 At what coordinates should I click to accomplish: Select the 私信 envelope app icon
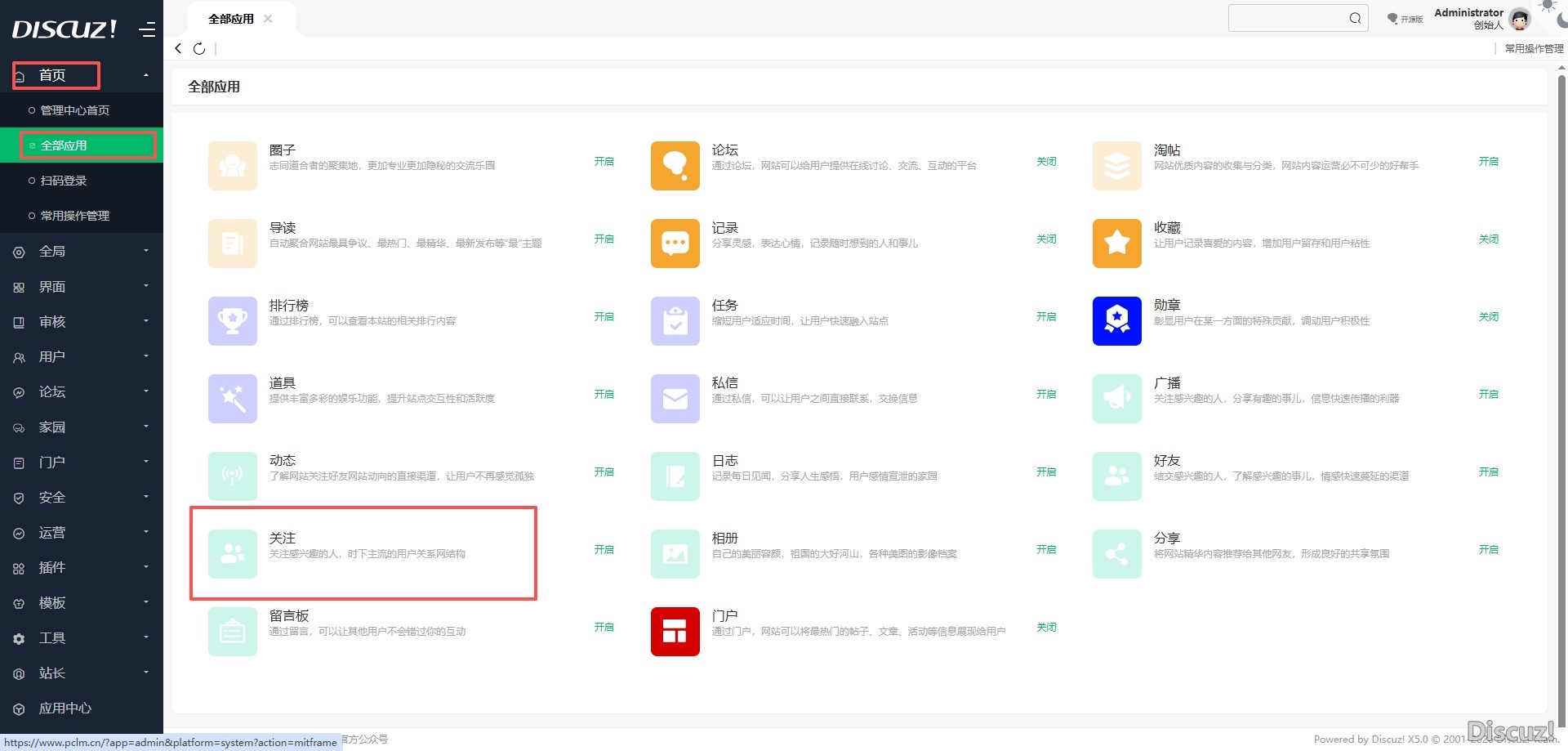click(x=675, y=399)
